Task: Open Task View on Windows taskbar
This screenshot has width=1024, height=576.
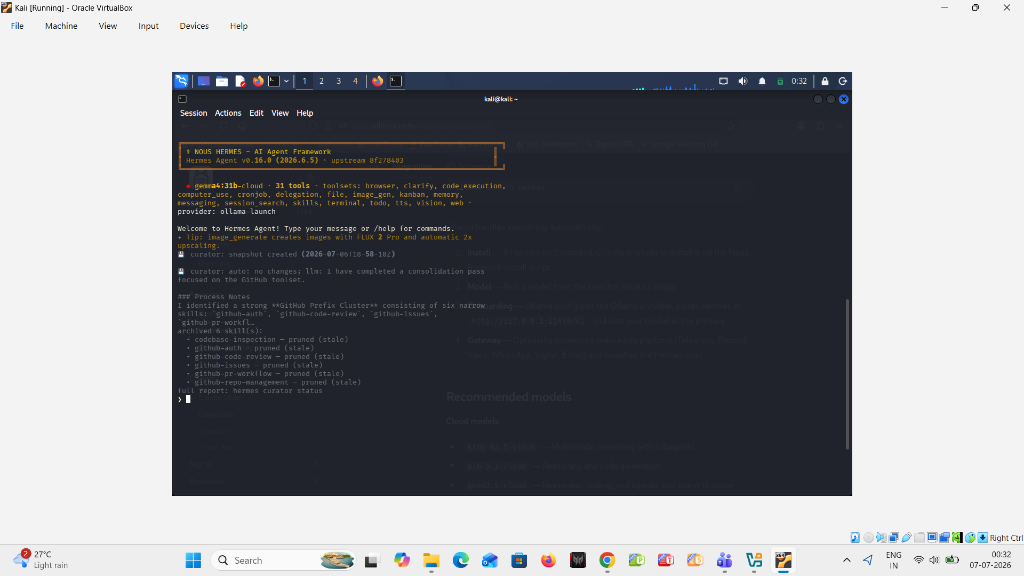Action: (x=372, y=560)
